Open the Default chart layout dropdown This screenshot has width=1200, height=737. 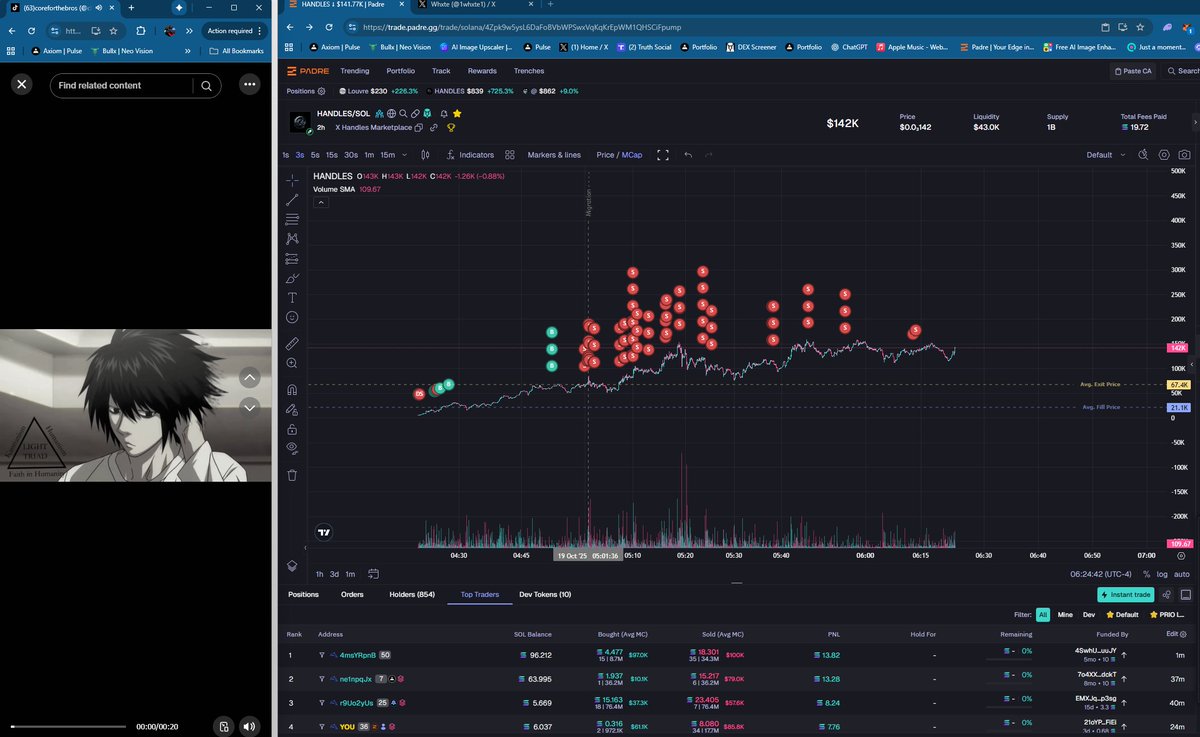[x=1106, y=155]
